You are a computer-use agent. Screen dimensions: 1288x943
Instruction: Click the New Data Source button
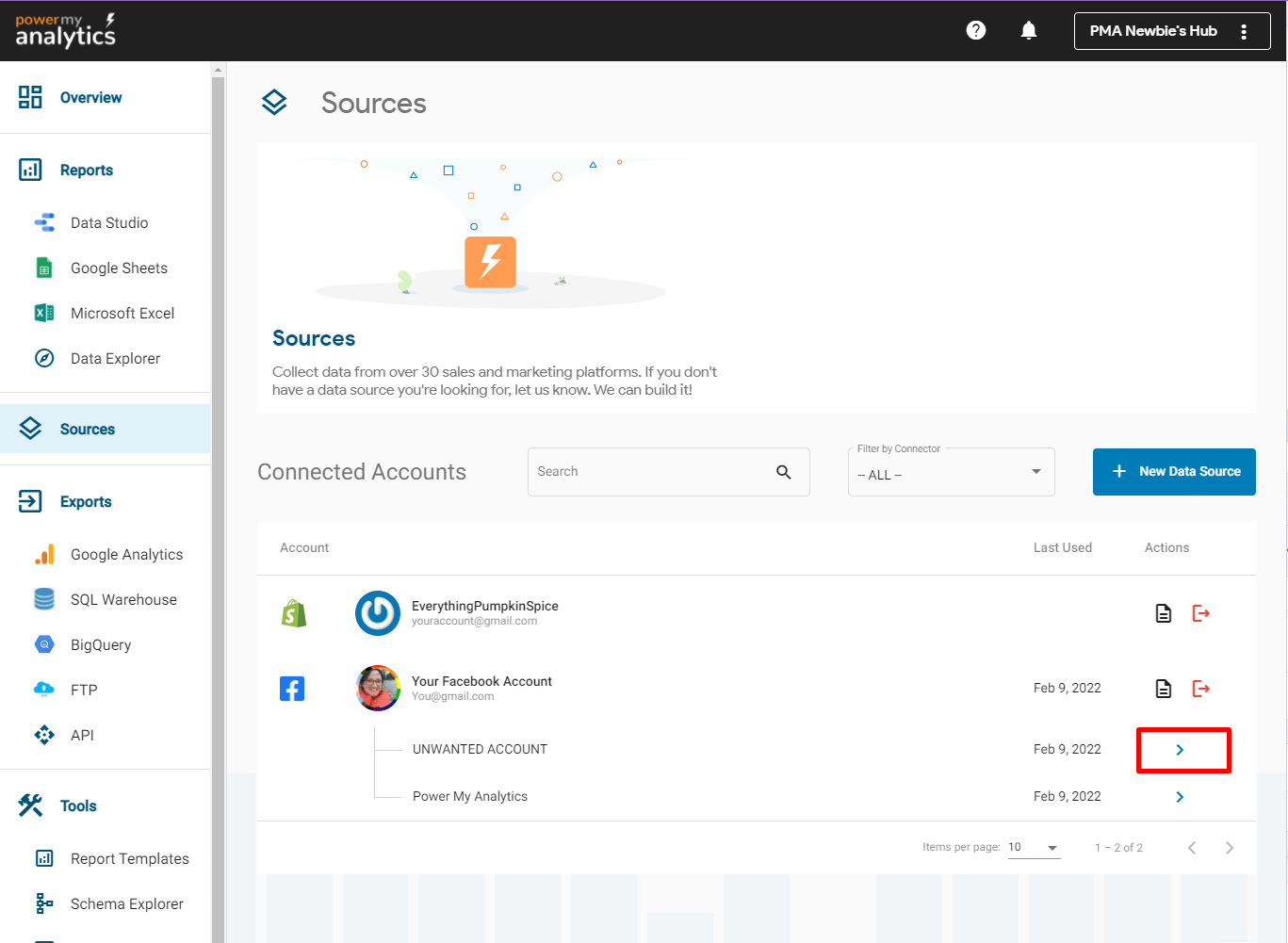point(1174,472)
